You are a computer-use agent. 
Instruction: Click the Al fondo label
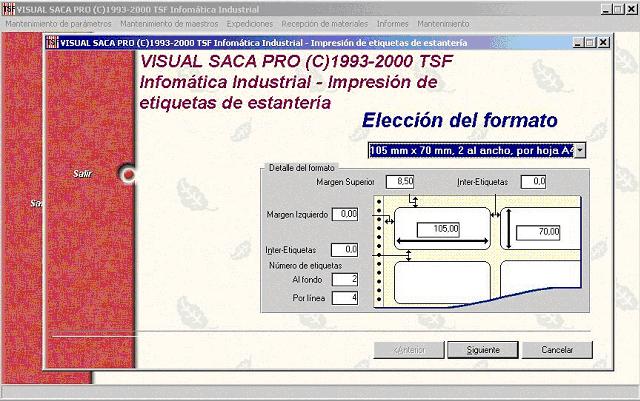pyautogui.click(x=307, y=280)
